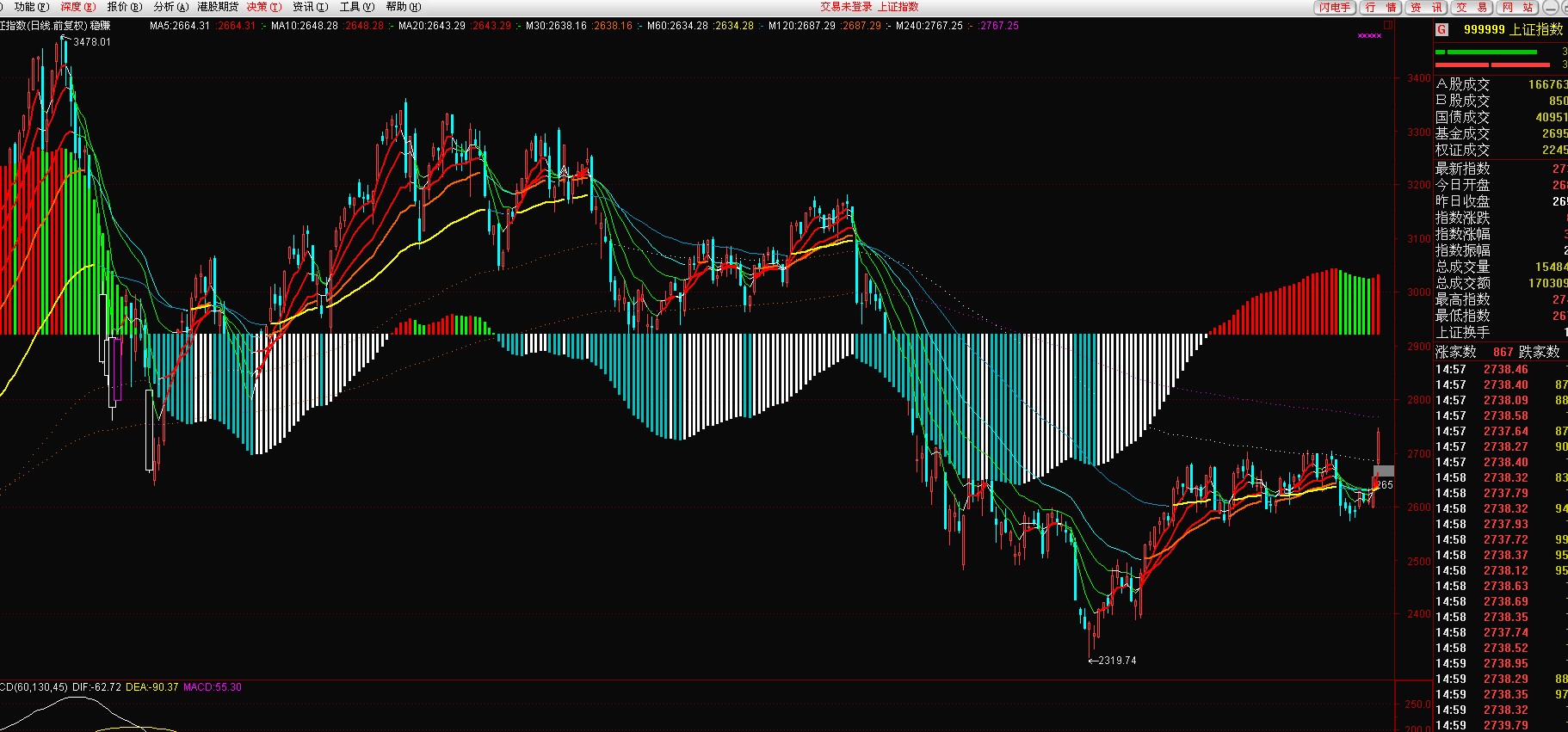The width and height of the screenshot is (1568, 732).
Task: Click the 3400 price axis label
Action: tap(1418, 78)
